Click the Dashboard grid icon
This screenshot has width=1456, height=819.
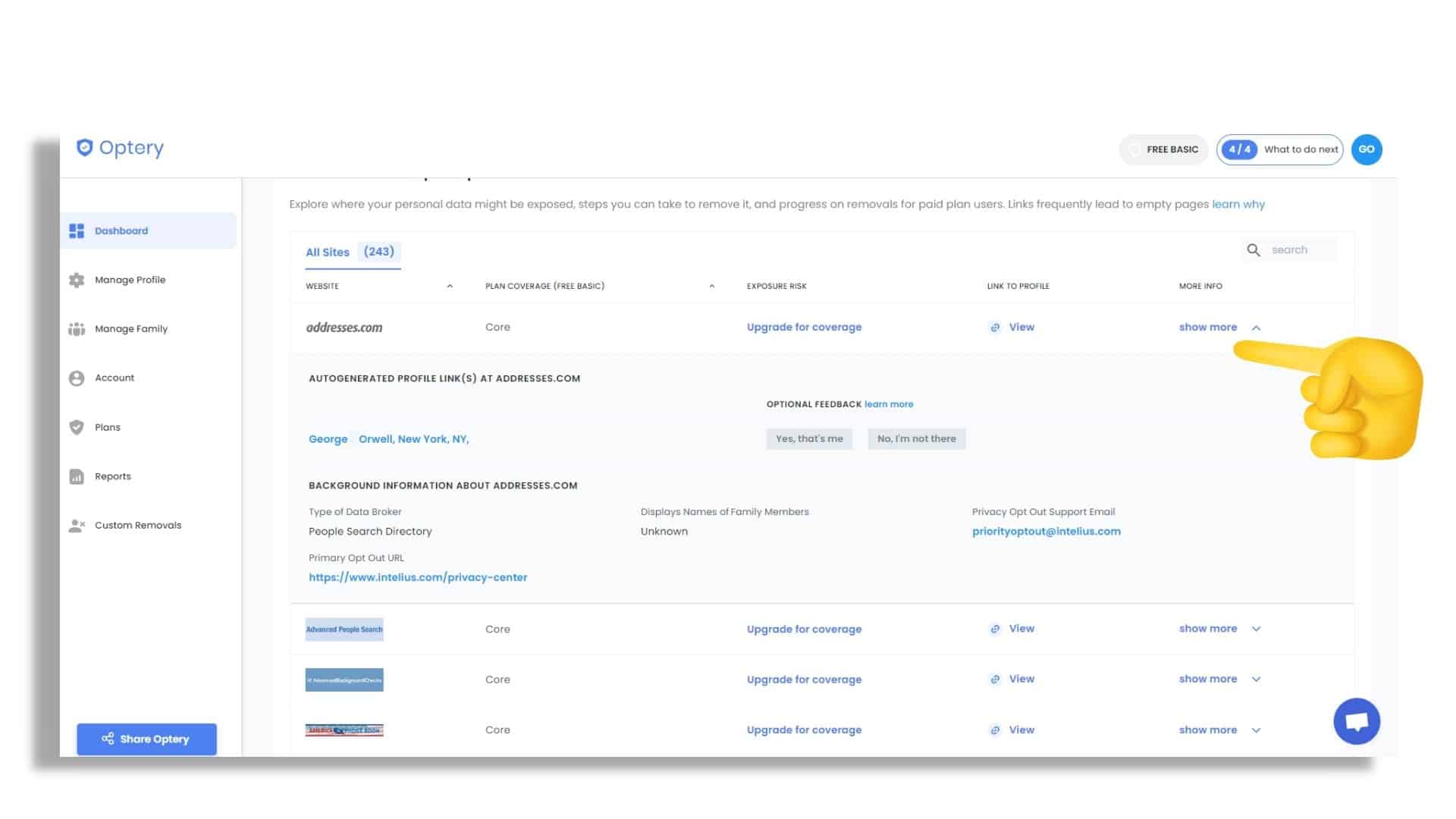point(77,231)
